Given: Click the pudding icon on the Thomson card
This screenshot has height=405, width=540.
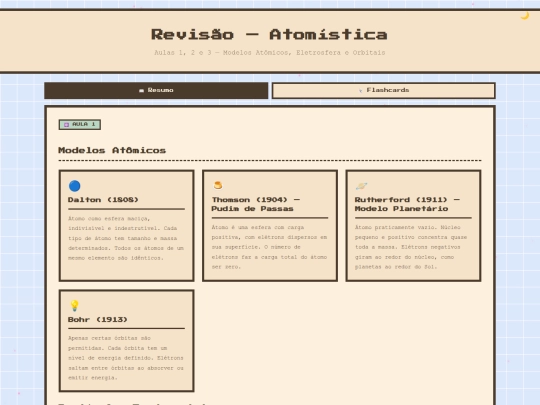Looking at the screenshot, I should click(218, 185).
